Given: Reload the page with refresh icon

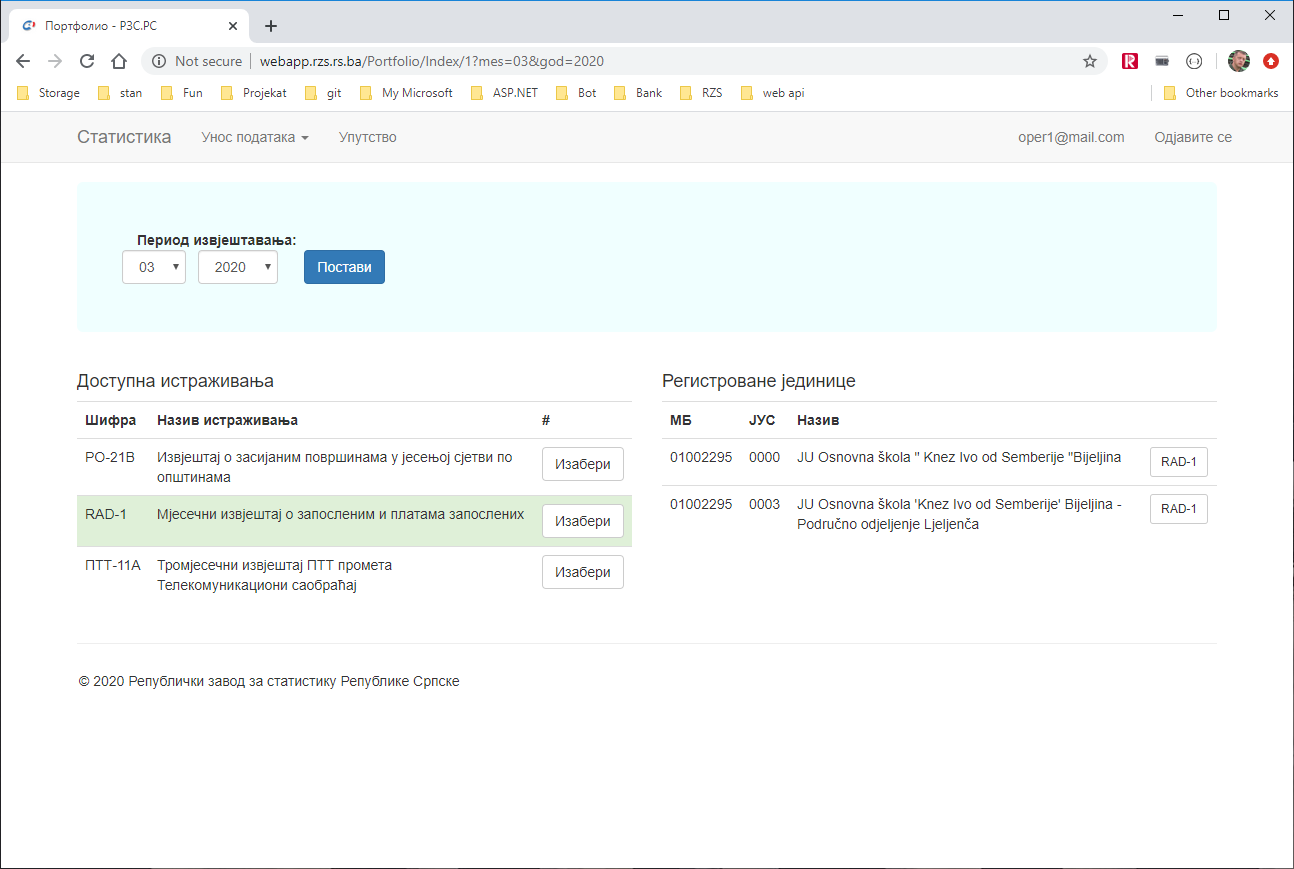Looking at the screenshot, I should 87,61.
